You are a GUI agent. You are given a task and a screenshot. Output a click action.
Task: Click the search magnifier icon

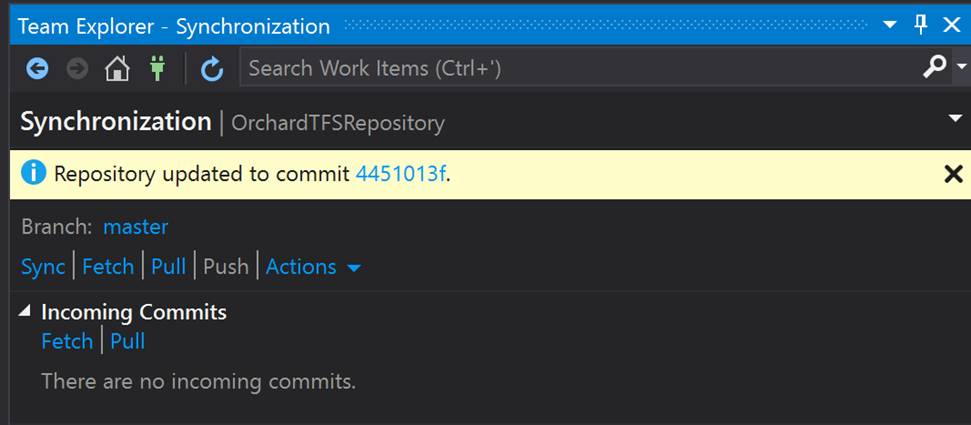click(x=934, y=66)
